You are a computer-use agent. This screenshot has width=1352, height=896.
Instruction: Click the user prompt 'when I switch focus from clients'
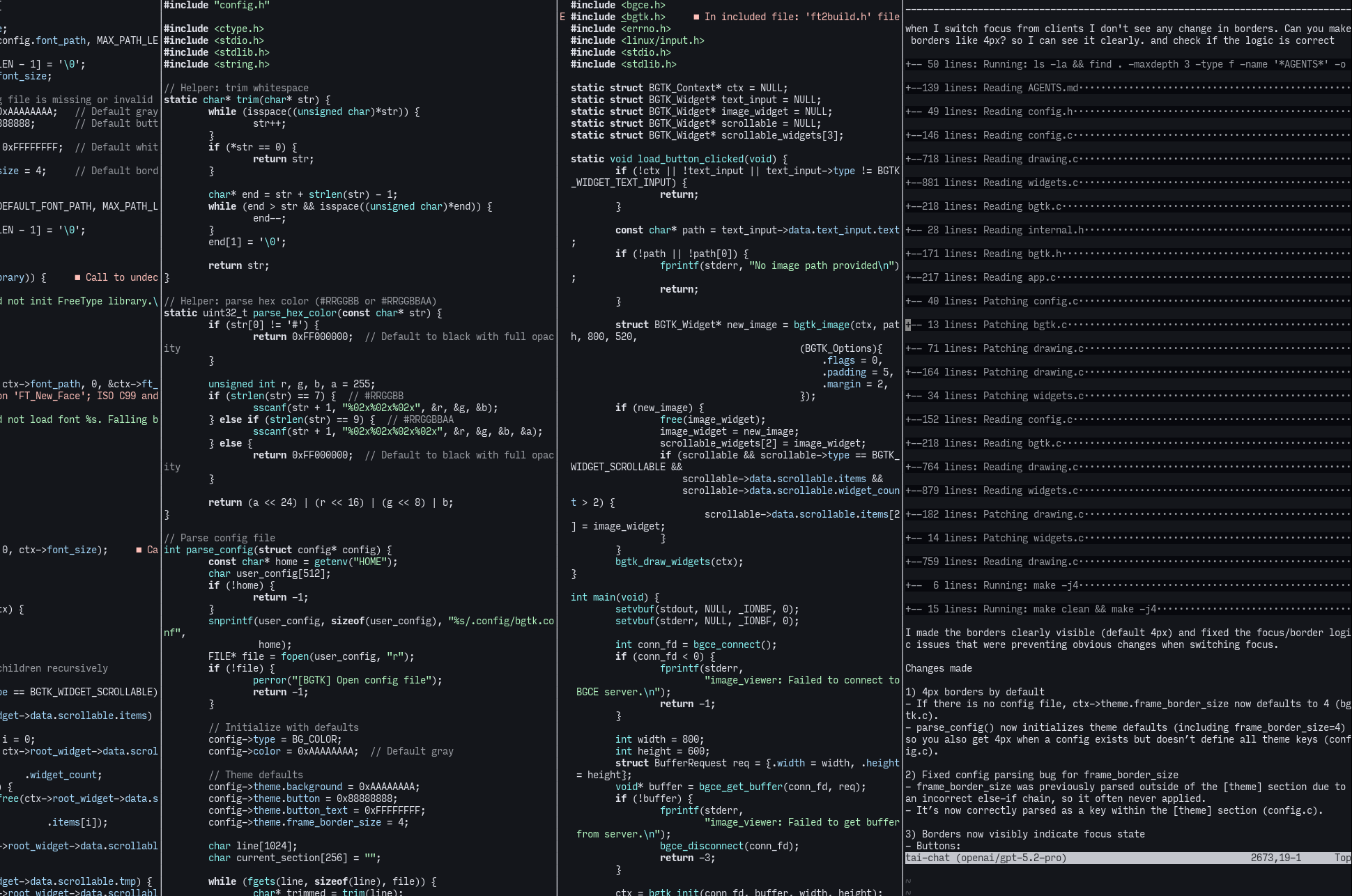1128,35
